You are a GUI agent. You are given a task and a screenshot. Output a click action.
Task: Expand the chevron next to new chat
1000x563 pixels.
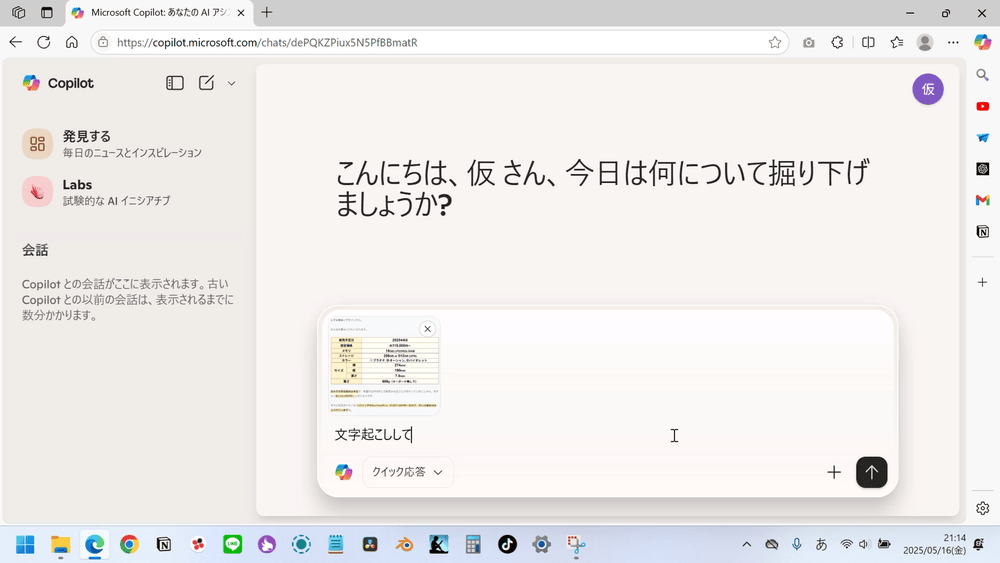[231, 83]
